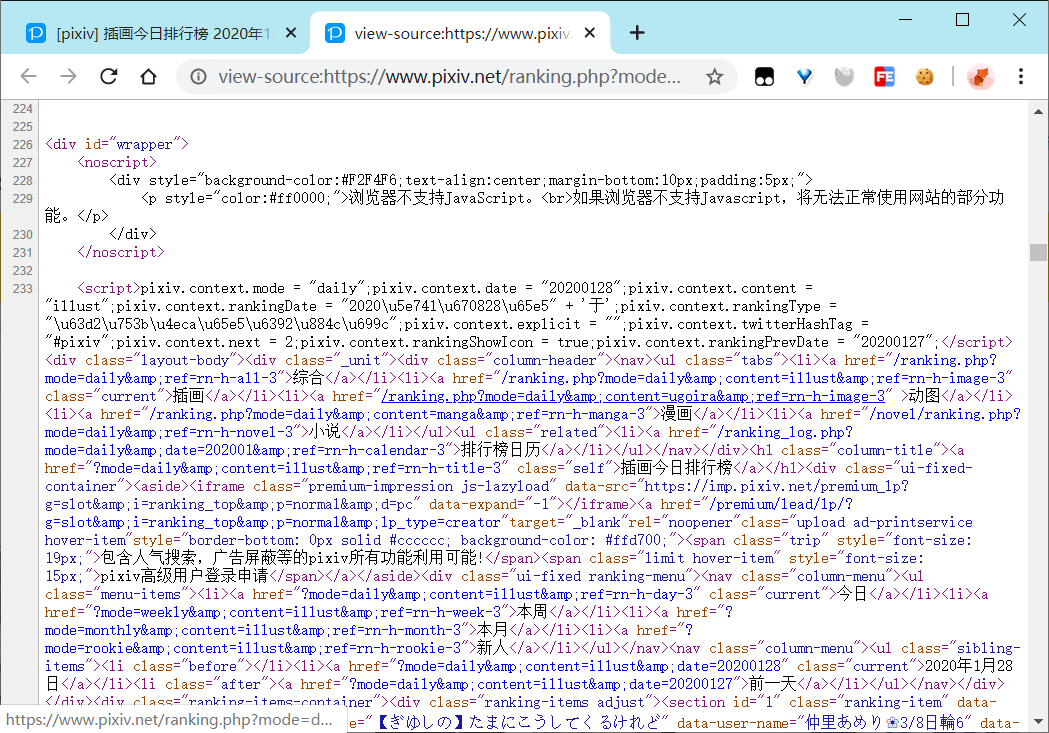Screen dimensions: 1049x733
Task: Open the imp.pixiv.net premium_lp data-src link
Action: [x=477, y=495]
